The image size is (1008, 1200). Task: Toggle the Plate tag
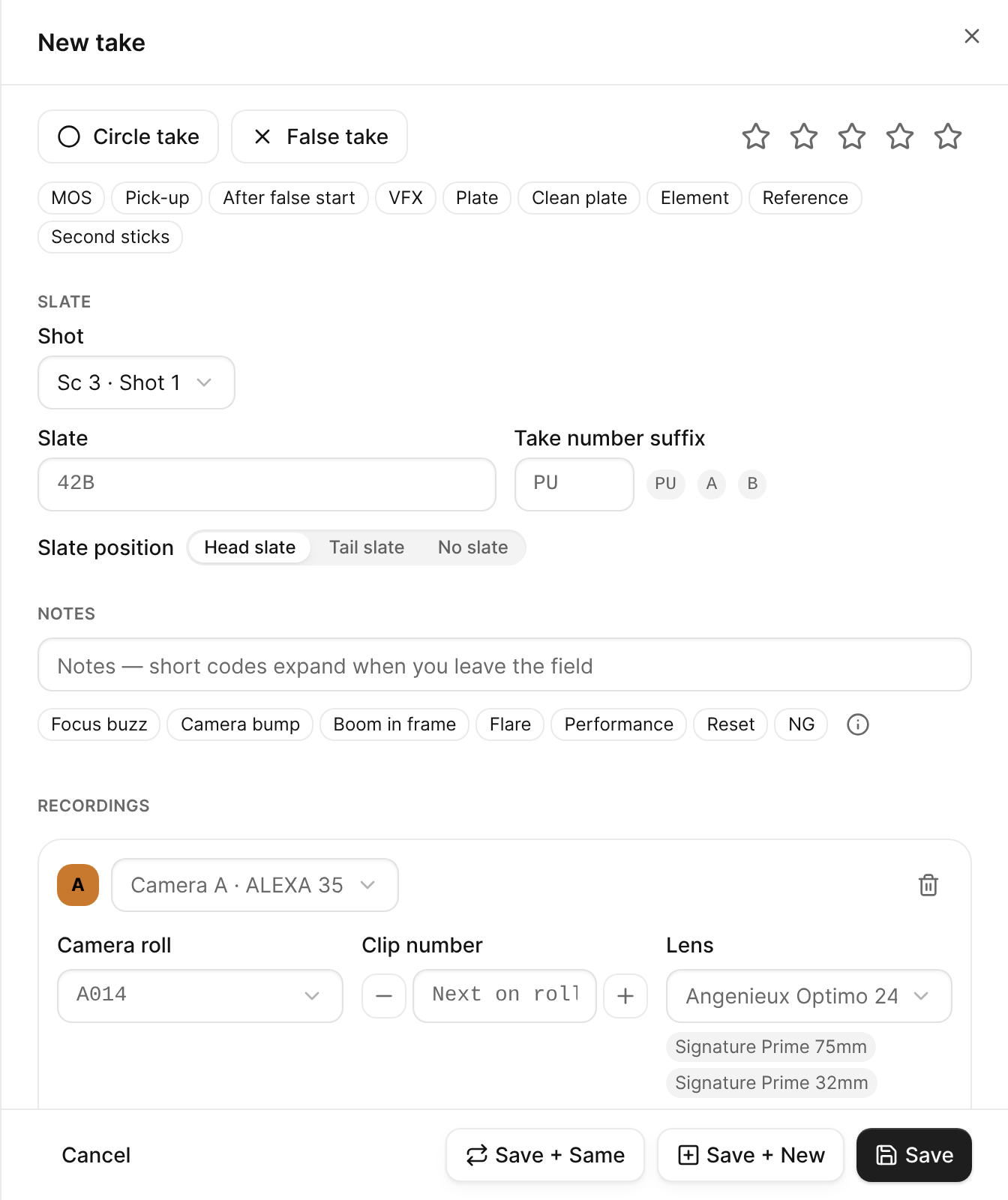click(477, 198)
